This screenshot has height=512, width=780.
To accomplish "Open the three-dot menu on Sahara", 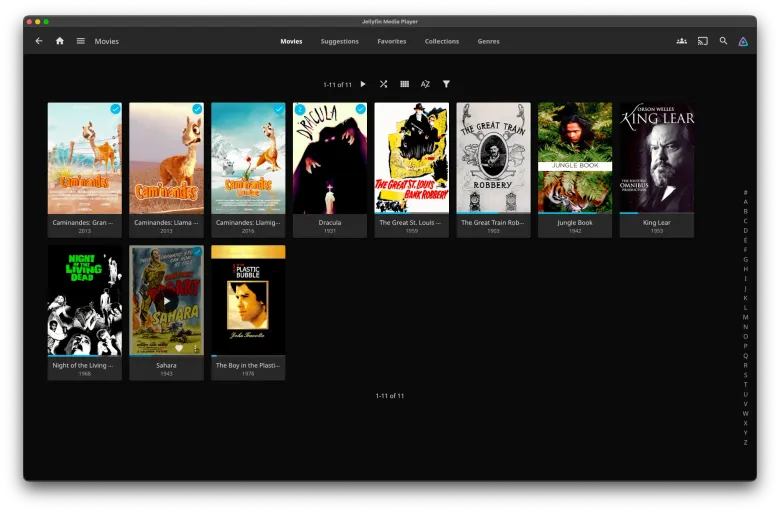I will pyautogui.click(x=195, y=348).
